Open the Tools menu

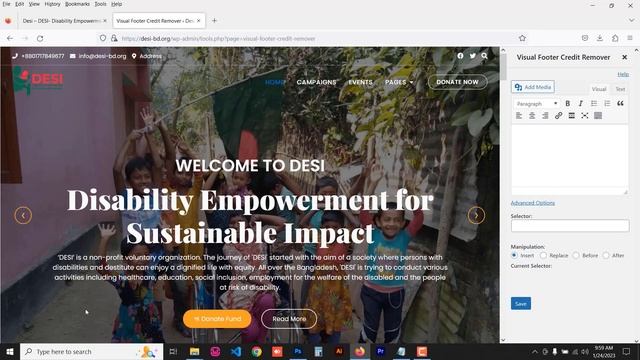tap(100, 4)
